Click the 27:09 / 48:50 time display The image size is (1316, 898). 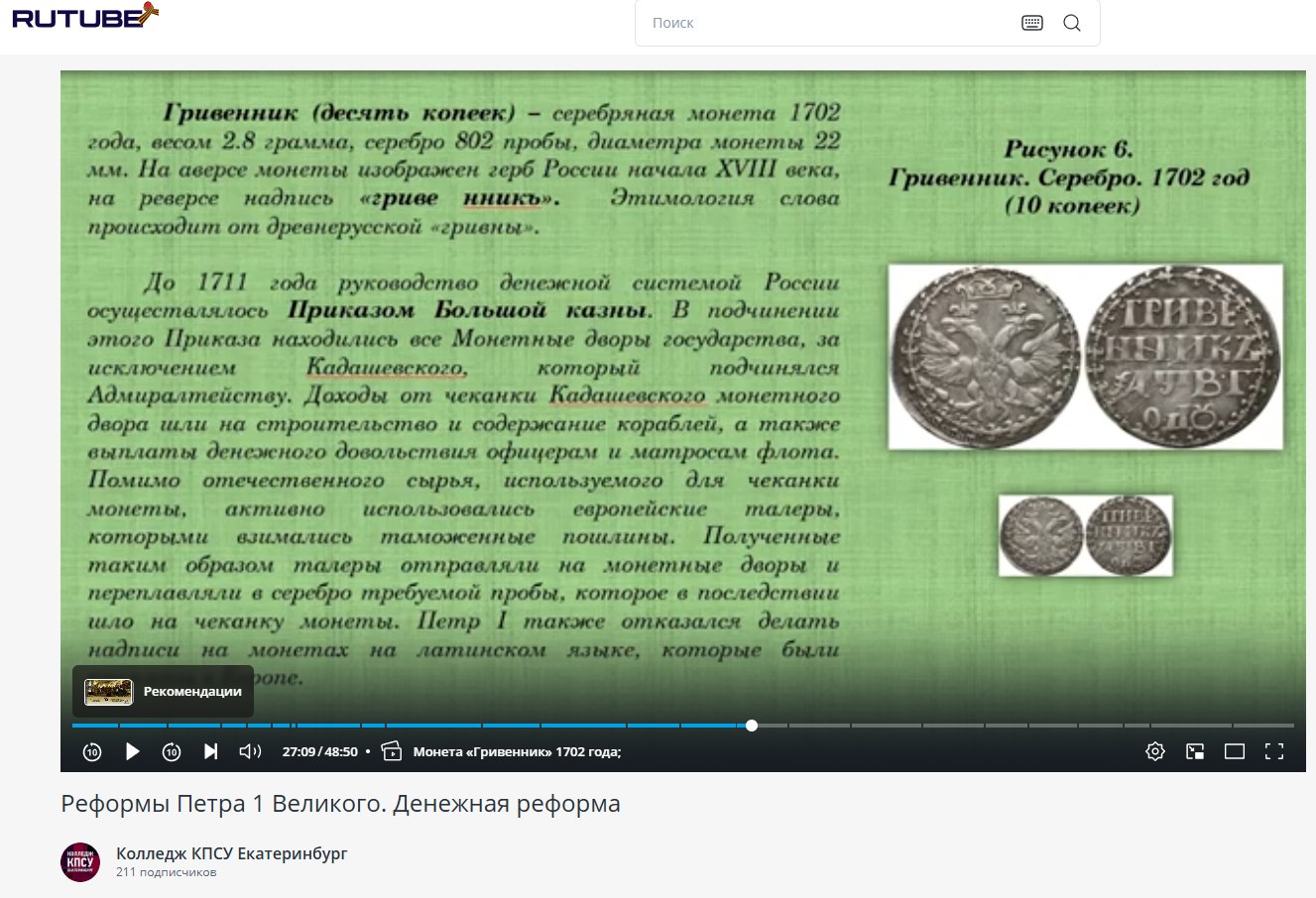click(x=319, y=751)
